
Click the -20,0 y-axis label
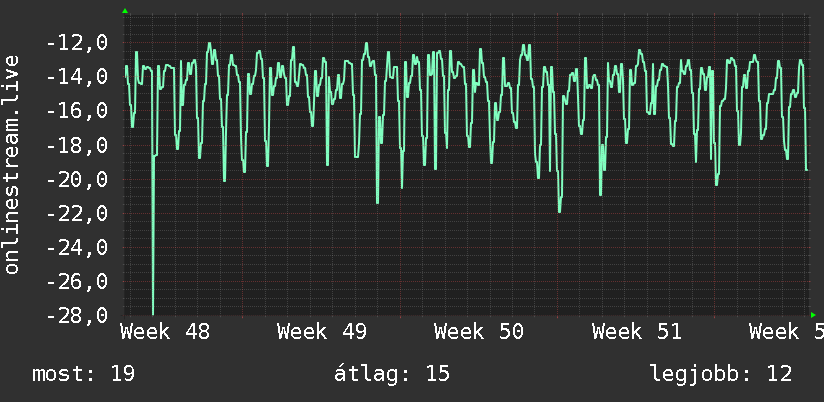pyautogui.click(x=77, y=179)
